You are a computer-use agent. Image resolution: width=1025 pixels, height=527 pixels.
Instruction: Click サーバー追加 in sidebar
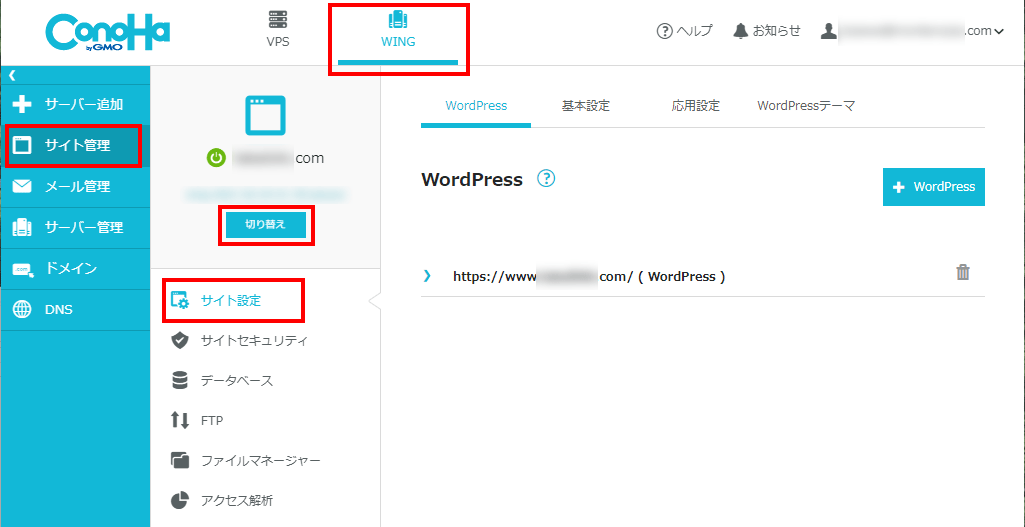click(75, 104)
